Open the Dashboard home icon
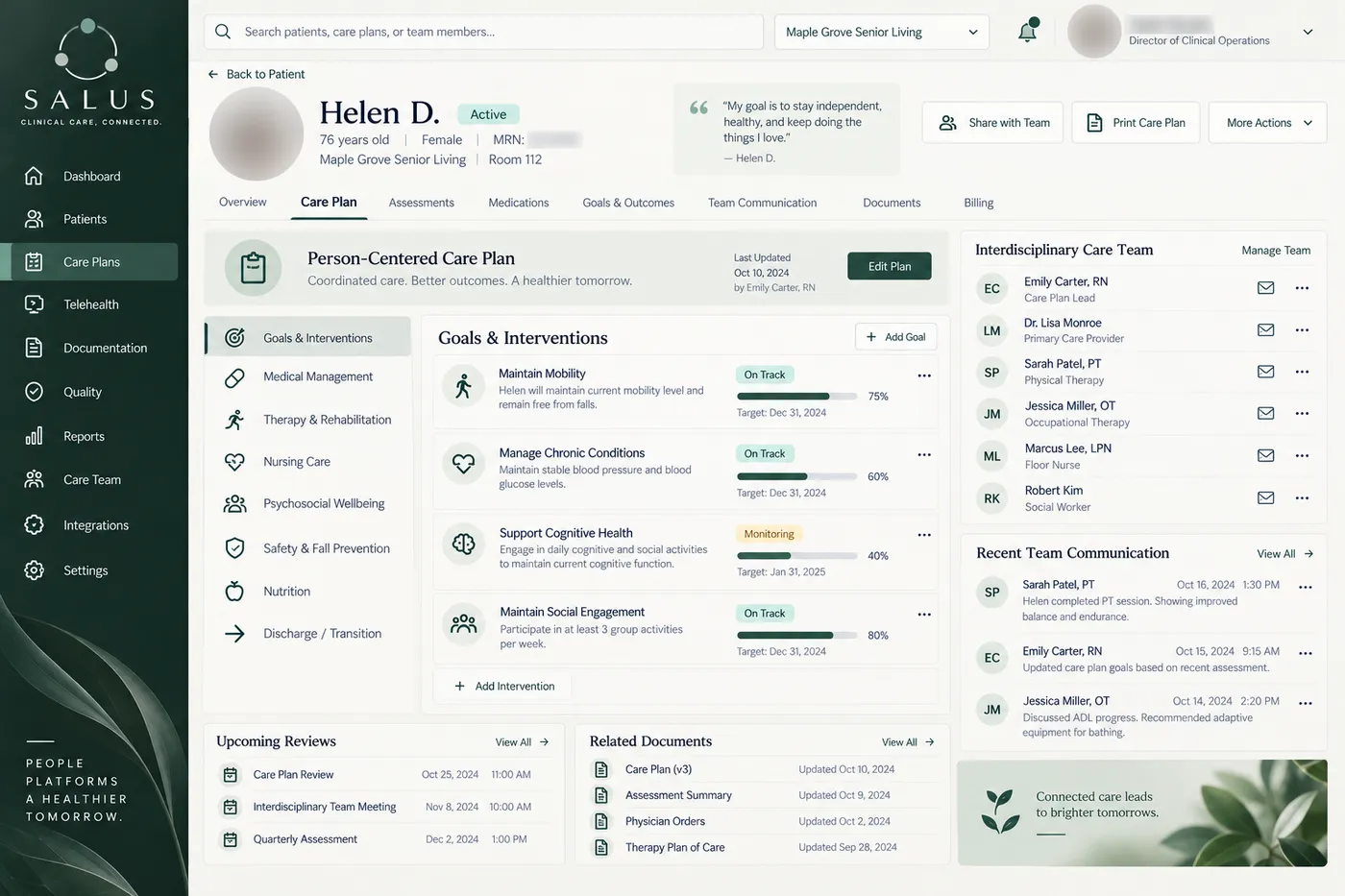This screenshot has height=896, width=1345. pos(34,176)
